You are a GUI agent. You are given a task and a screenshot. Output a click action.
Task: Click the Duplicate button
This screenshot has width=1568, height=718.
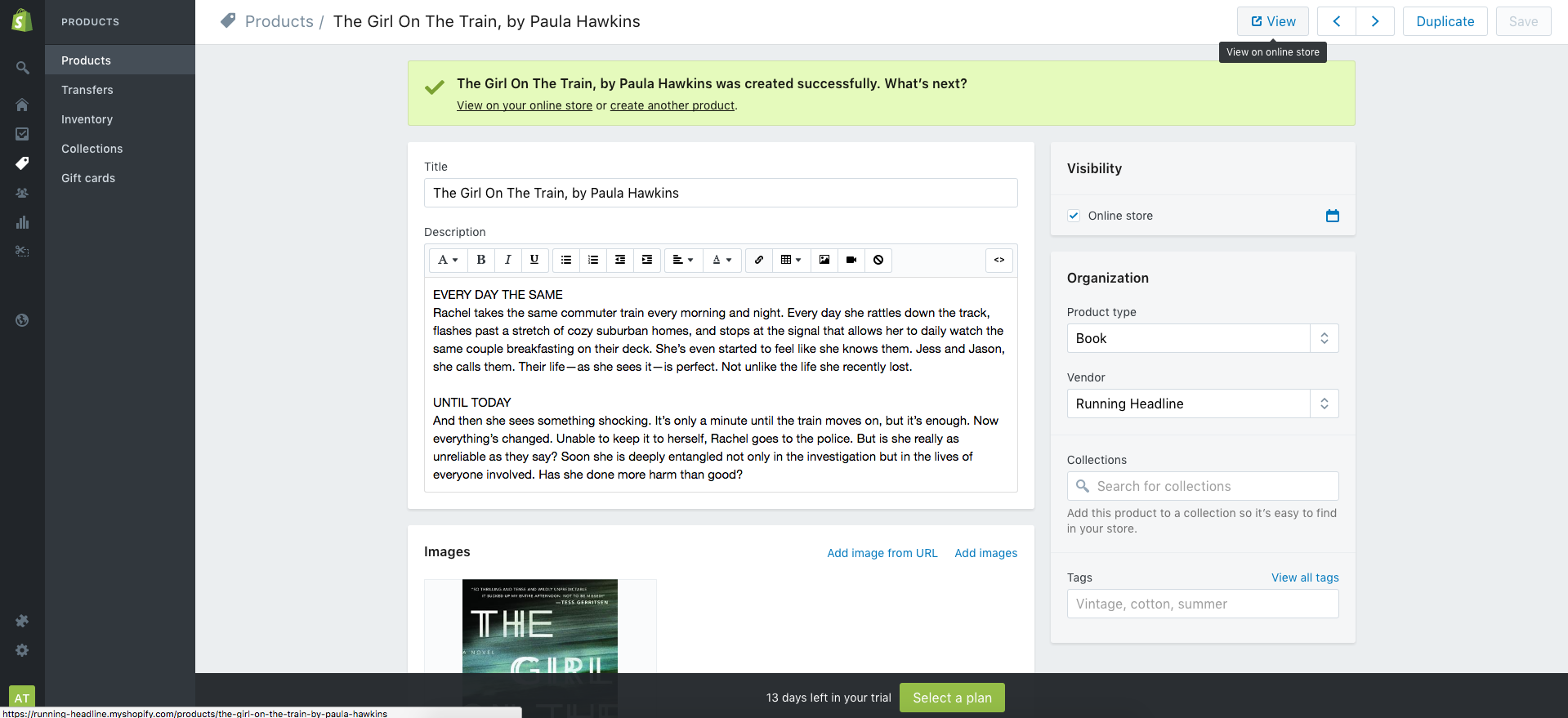point(1445,21)
